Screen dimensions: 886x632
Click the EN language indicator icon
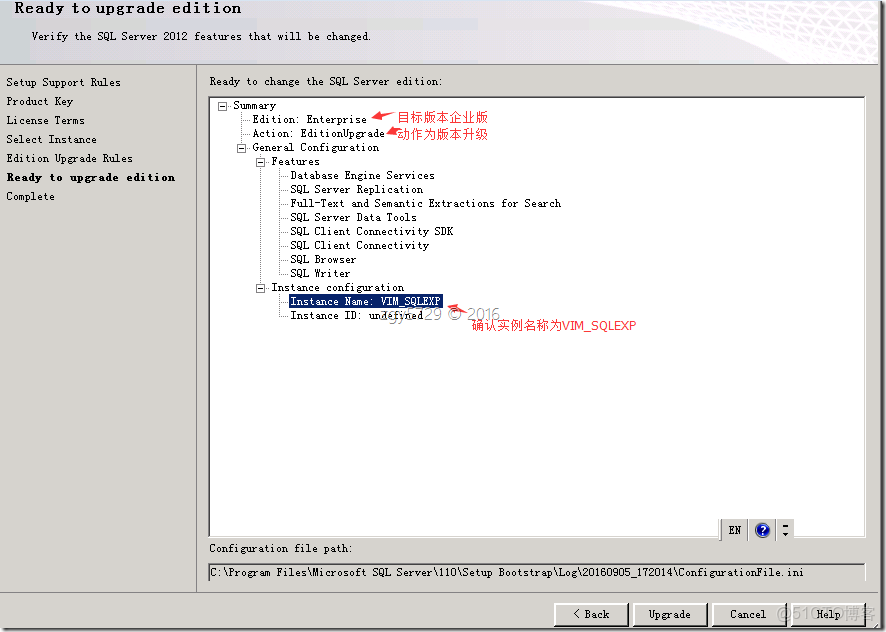734,529
